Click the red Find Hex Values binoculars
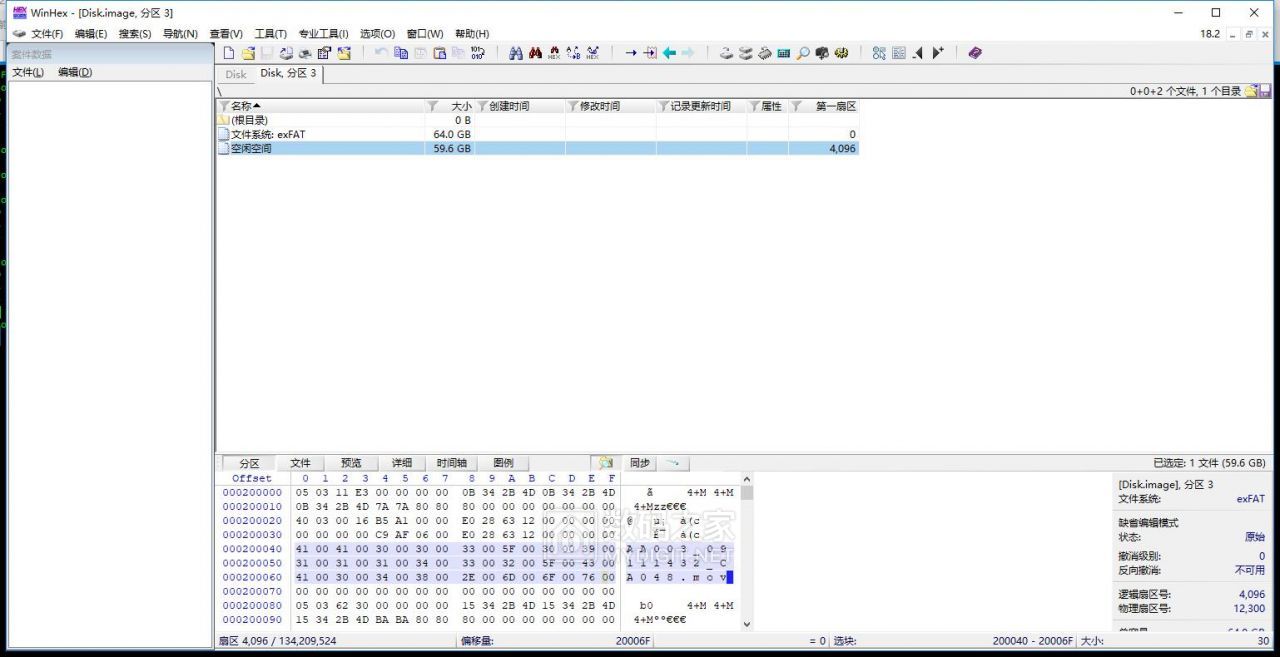 pos(535,53)
